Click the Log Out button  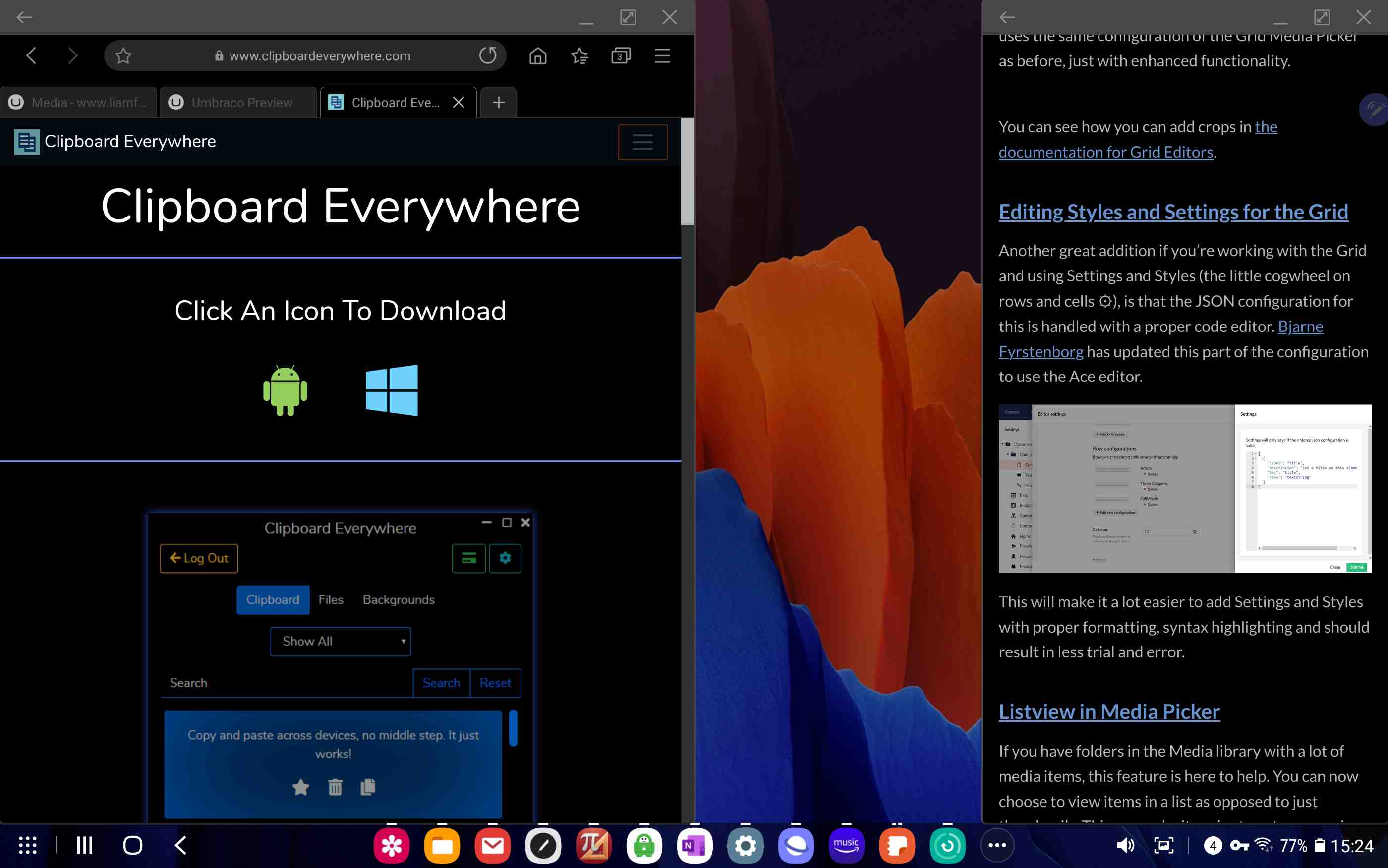pyautogui.click(x=199, y=558)
